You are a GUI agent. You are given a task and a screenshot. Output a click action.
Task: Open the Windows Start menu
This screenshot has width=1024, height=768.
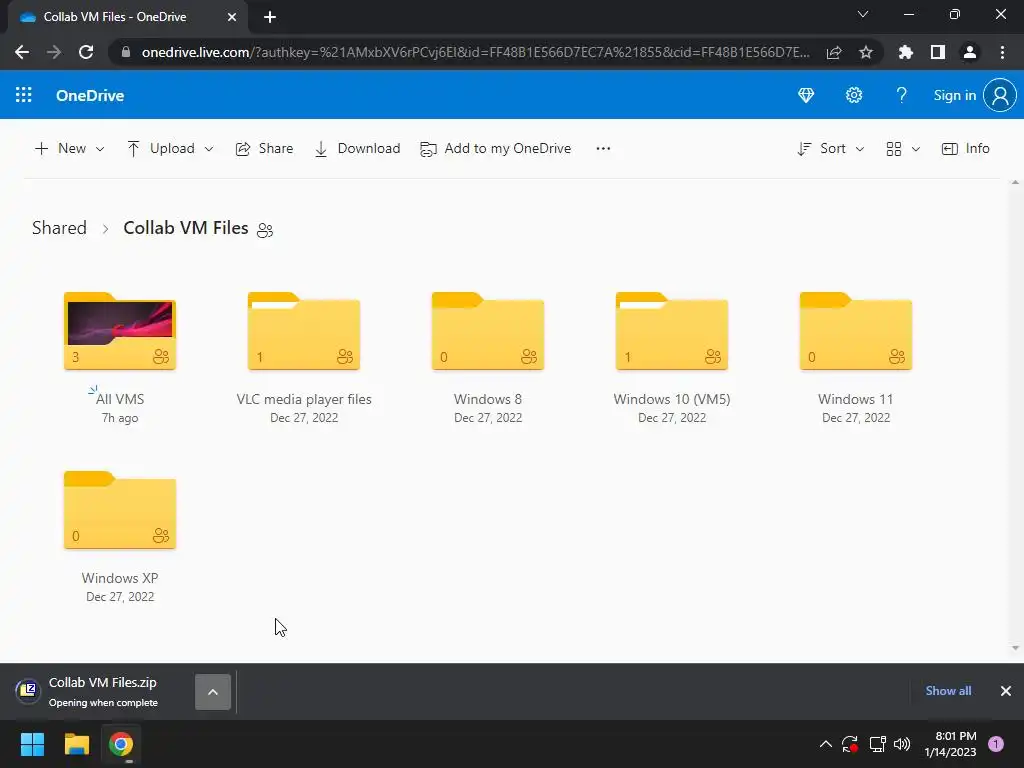(x=32, y=744)
